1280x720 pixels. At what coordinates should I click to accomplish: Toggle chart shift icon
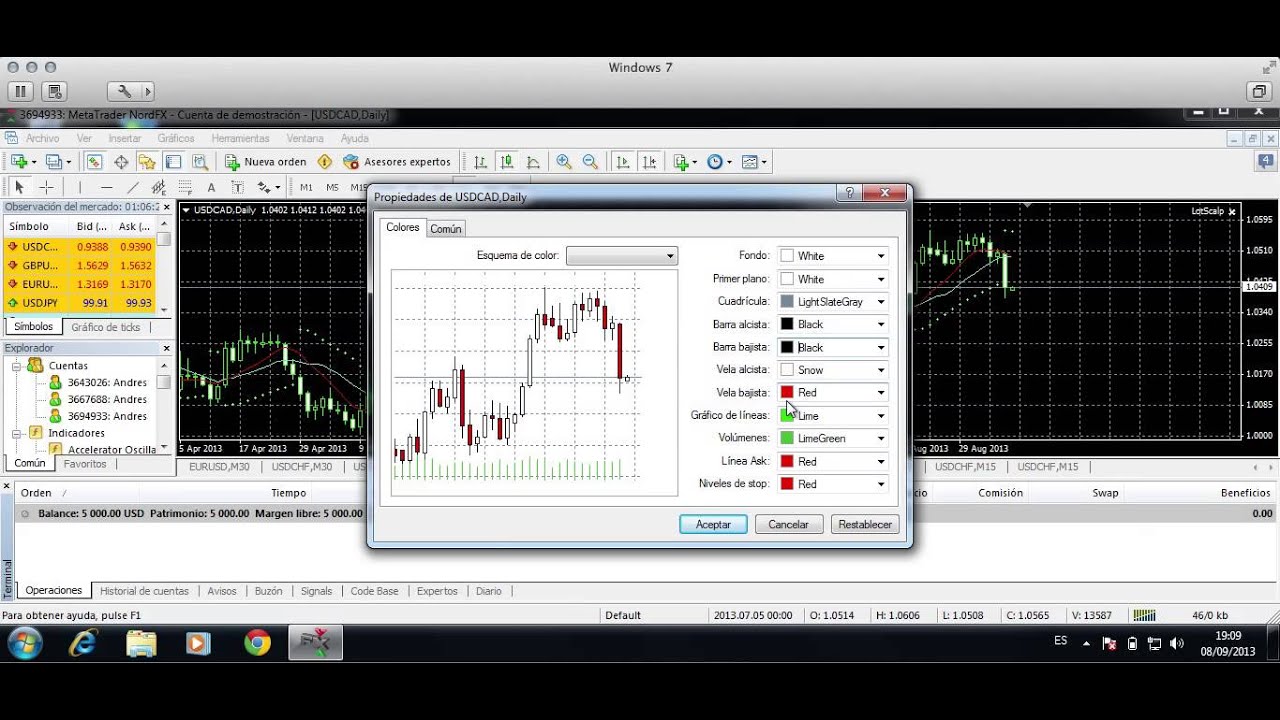[650, 161]
